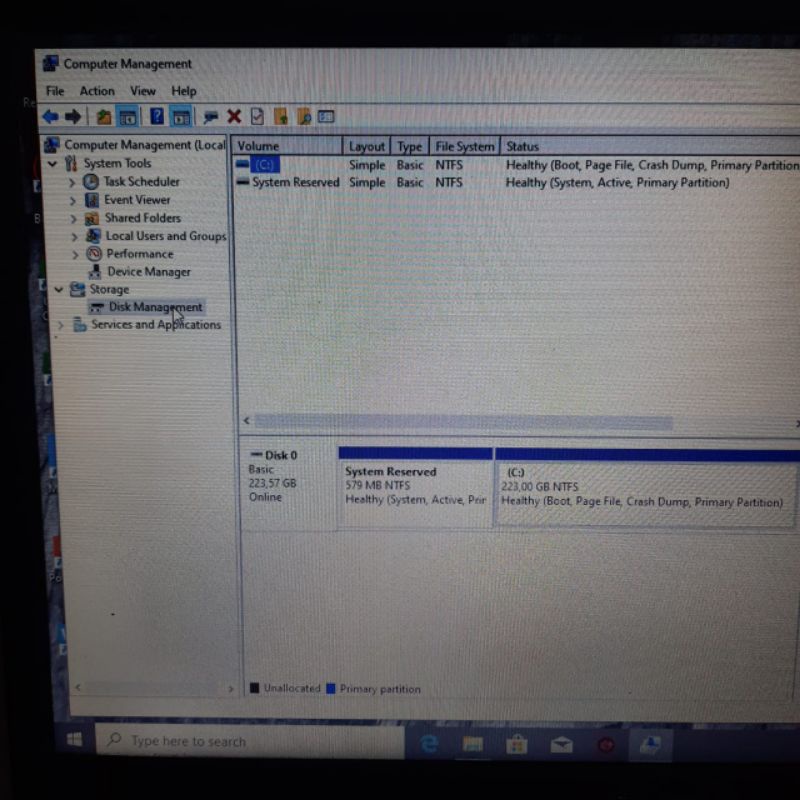The image size is (800, 800).
Task: Click the toolbar icon right of the Properties icon
Action: 281,117
